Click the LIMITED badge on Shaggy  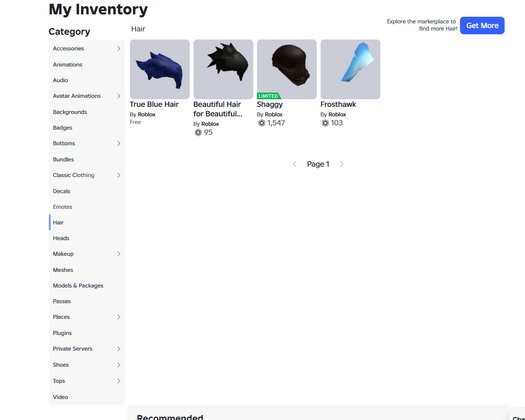coord(269,96)
